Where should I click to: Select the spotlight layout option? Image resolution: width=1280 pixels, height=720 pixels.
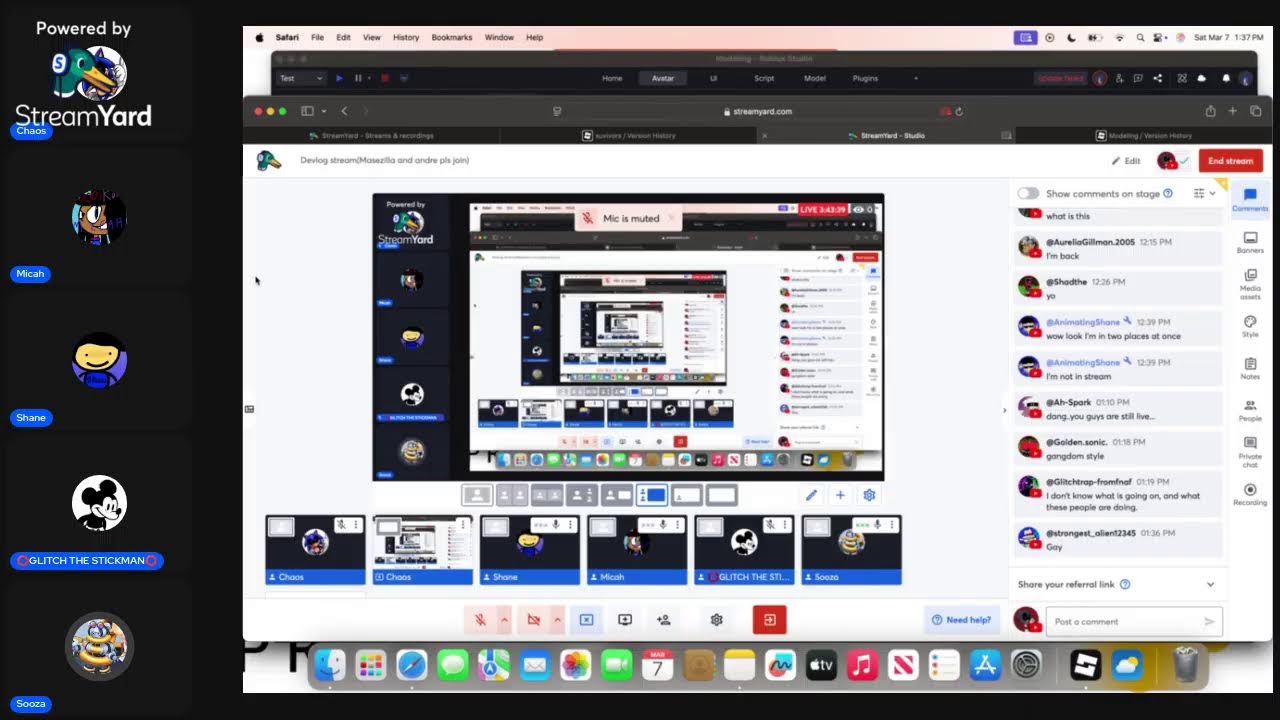[582, 495]
